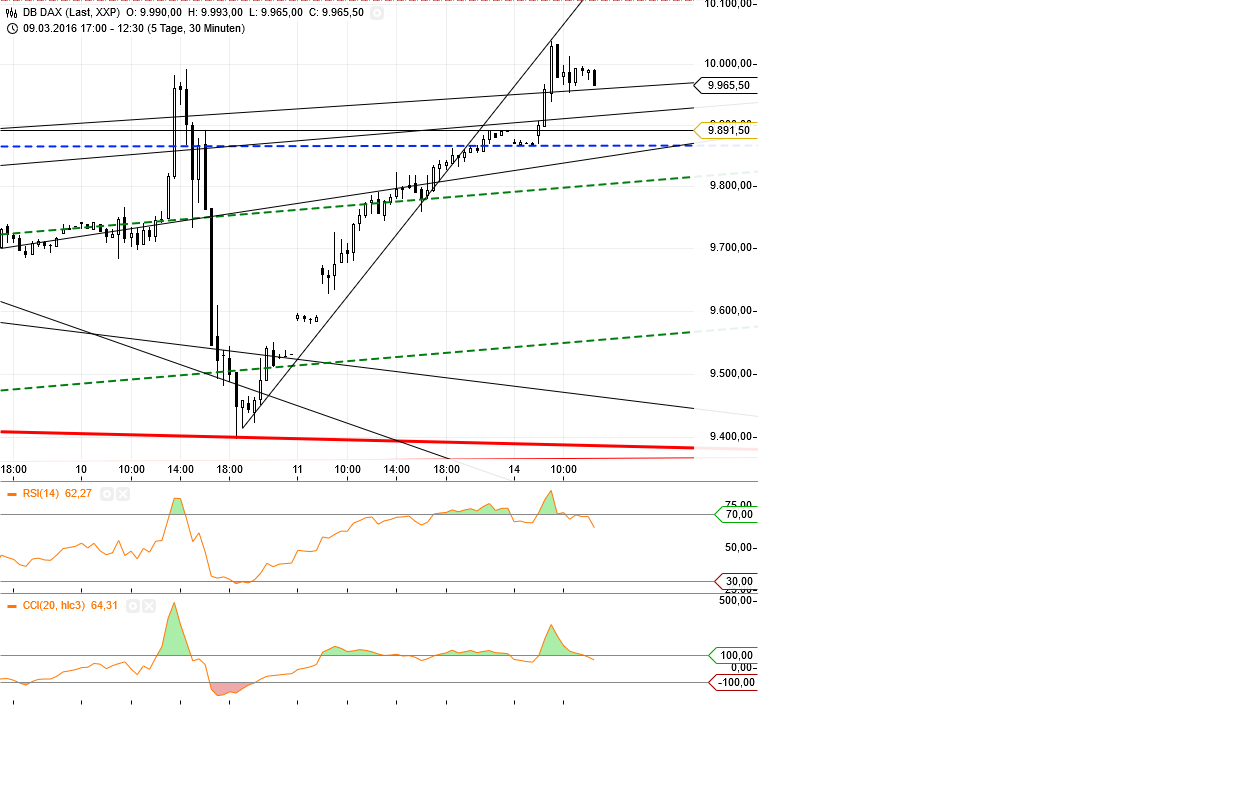Click the 10.000,00 price axis label

point(729,63)
